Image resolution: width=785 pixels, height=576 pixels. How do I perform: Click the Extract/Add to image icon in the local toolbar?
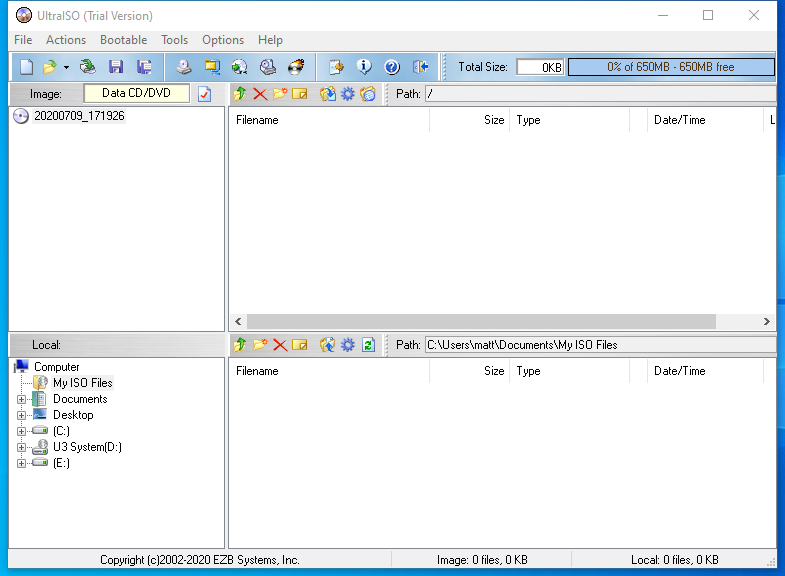click(x=328, y=344)
